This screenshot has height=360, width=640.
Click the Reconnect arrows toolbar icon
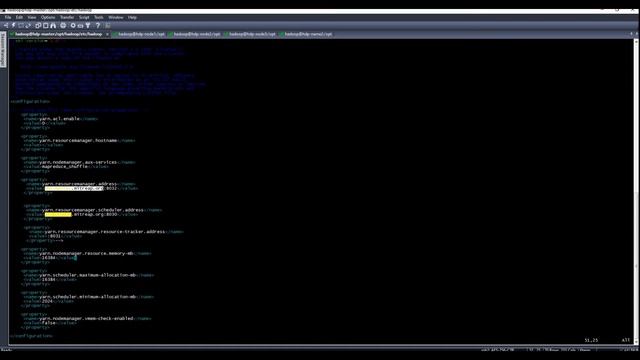pyautogui.click(x=28, y=25)
